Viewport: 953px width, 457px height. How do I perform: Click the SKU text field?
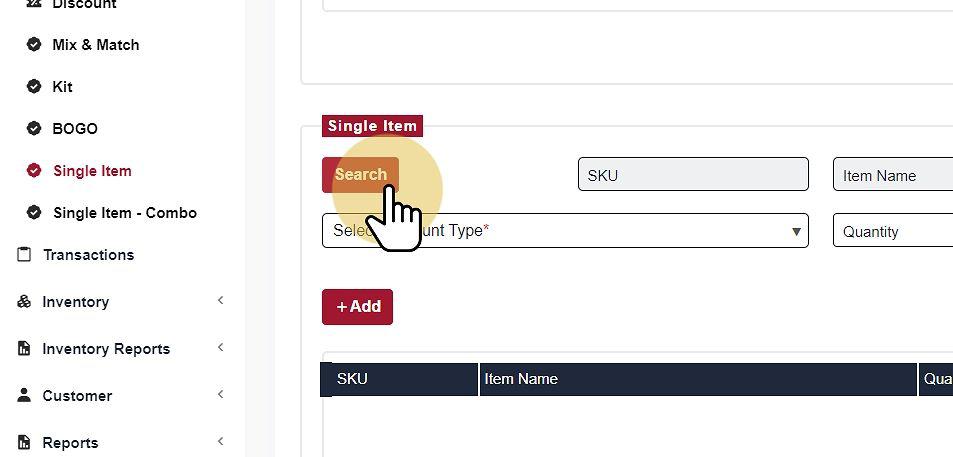pyautogui.click(x=692, y=175)
